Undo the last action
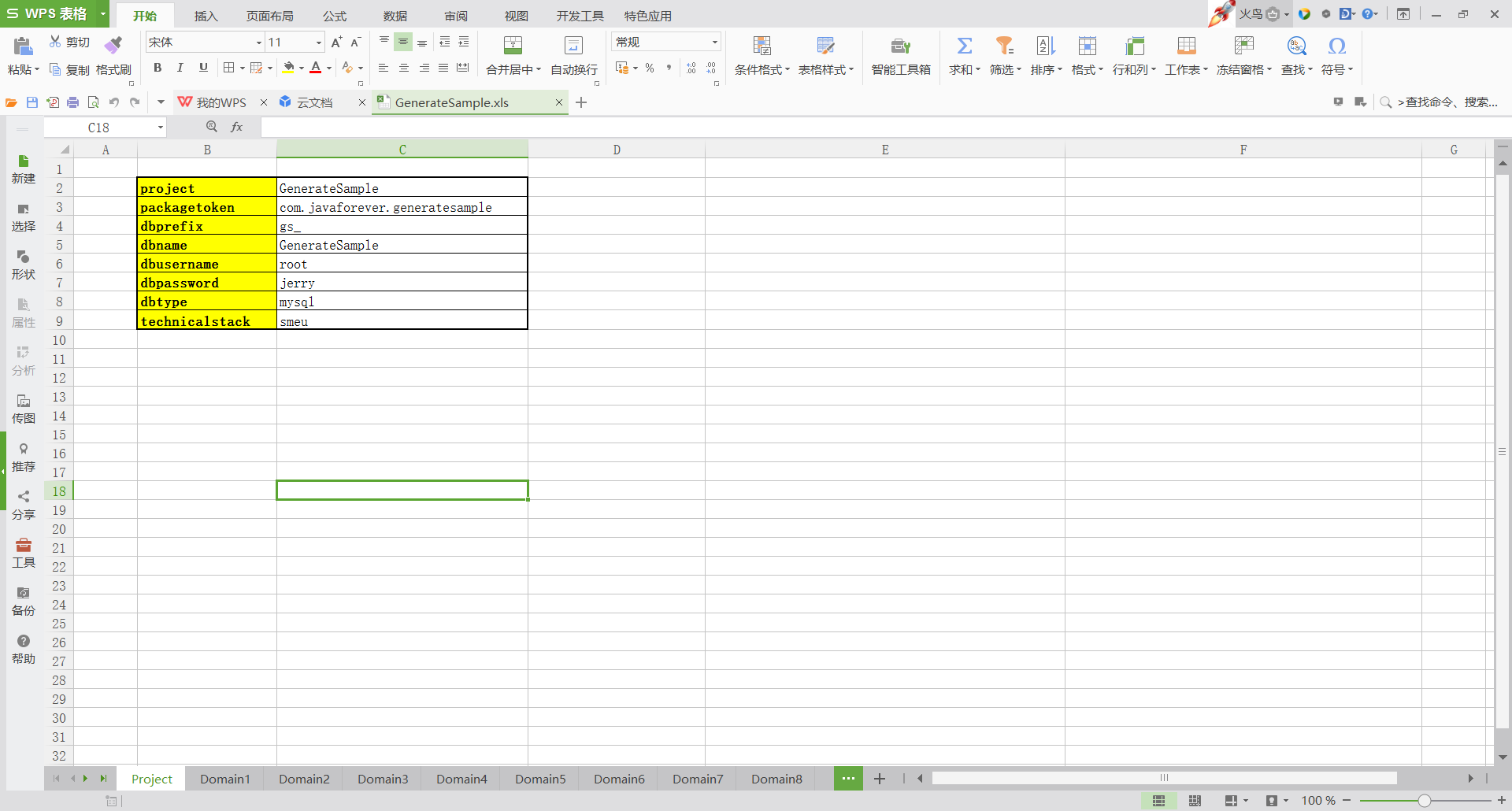The width and height of the screenshot is (1512, 811). 114,102
